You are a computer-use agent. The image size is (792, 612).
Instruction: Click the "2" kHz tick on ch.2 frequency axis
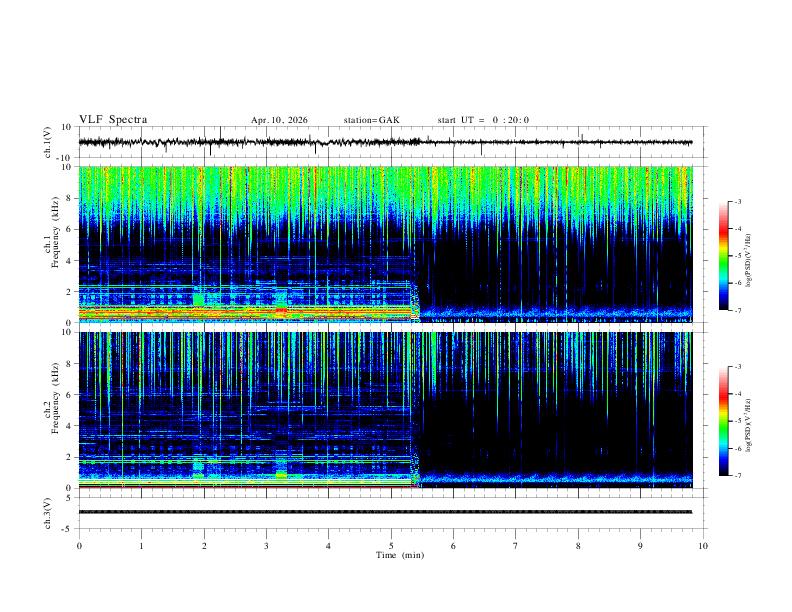pos(70,457)
